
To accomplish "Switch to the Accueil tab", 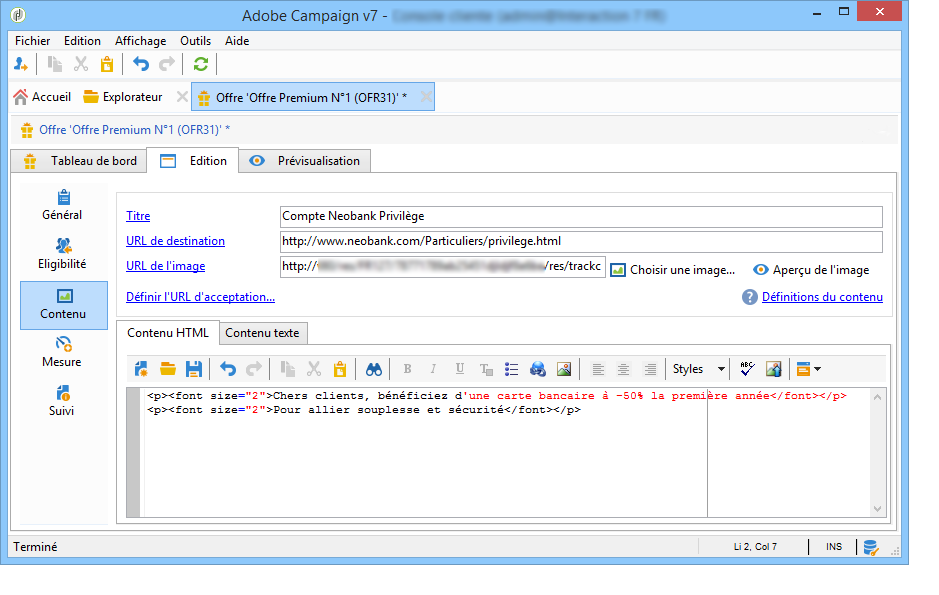I will click(x=43, y=97).
